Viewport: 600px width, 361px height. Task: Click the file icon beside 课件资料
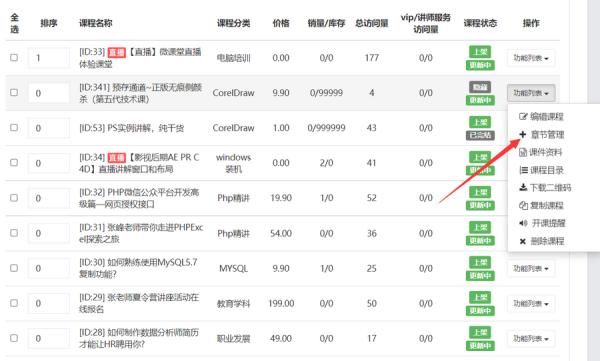(523, 152)
